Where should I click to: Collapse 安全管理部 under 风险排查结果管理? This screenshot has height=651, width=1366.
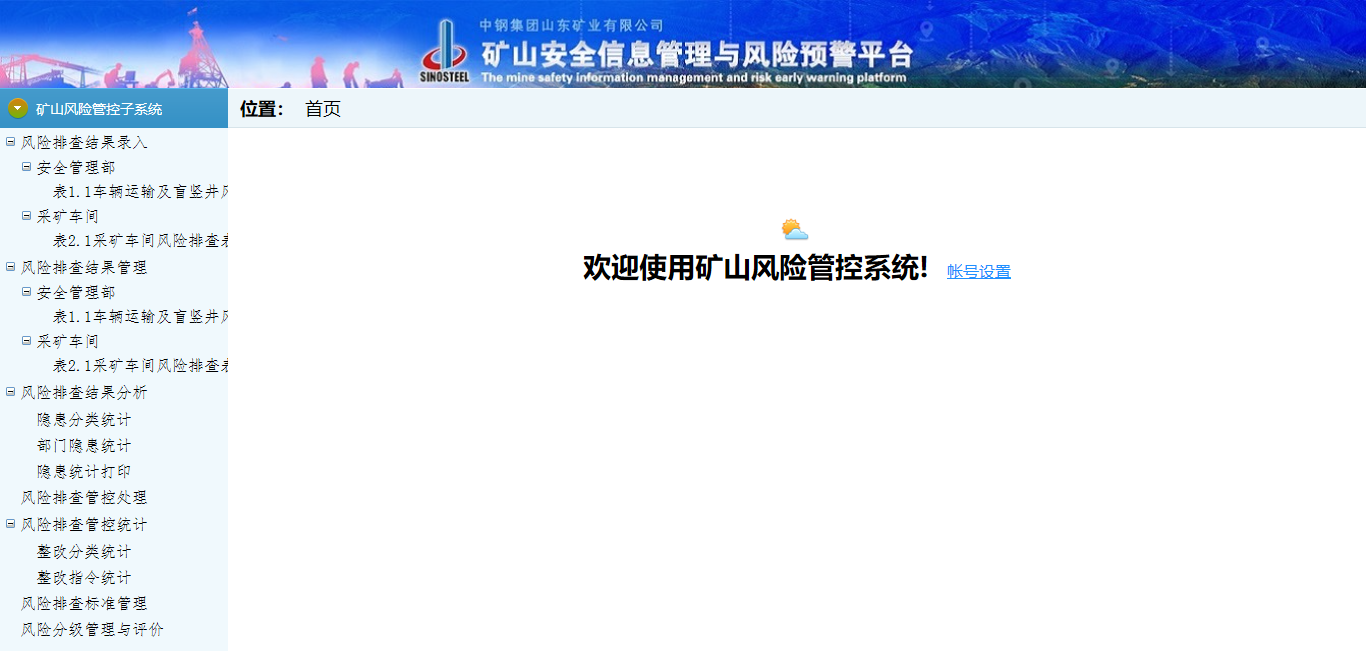27,292
